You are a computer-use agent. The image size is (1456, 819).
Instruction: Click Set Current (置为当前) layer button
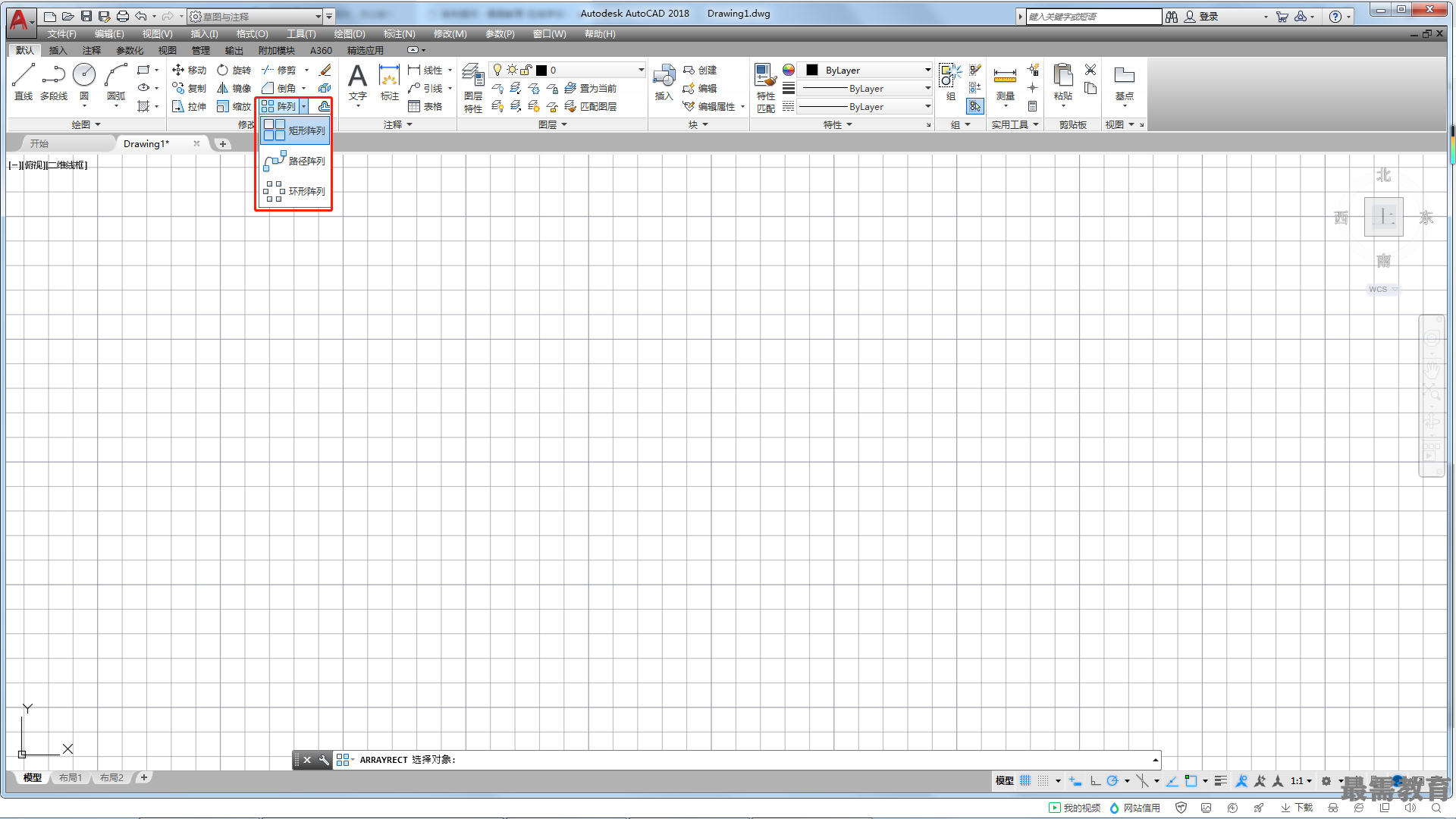coord(591,88)
